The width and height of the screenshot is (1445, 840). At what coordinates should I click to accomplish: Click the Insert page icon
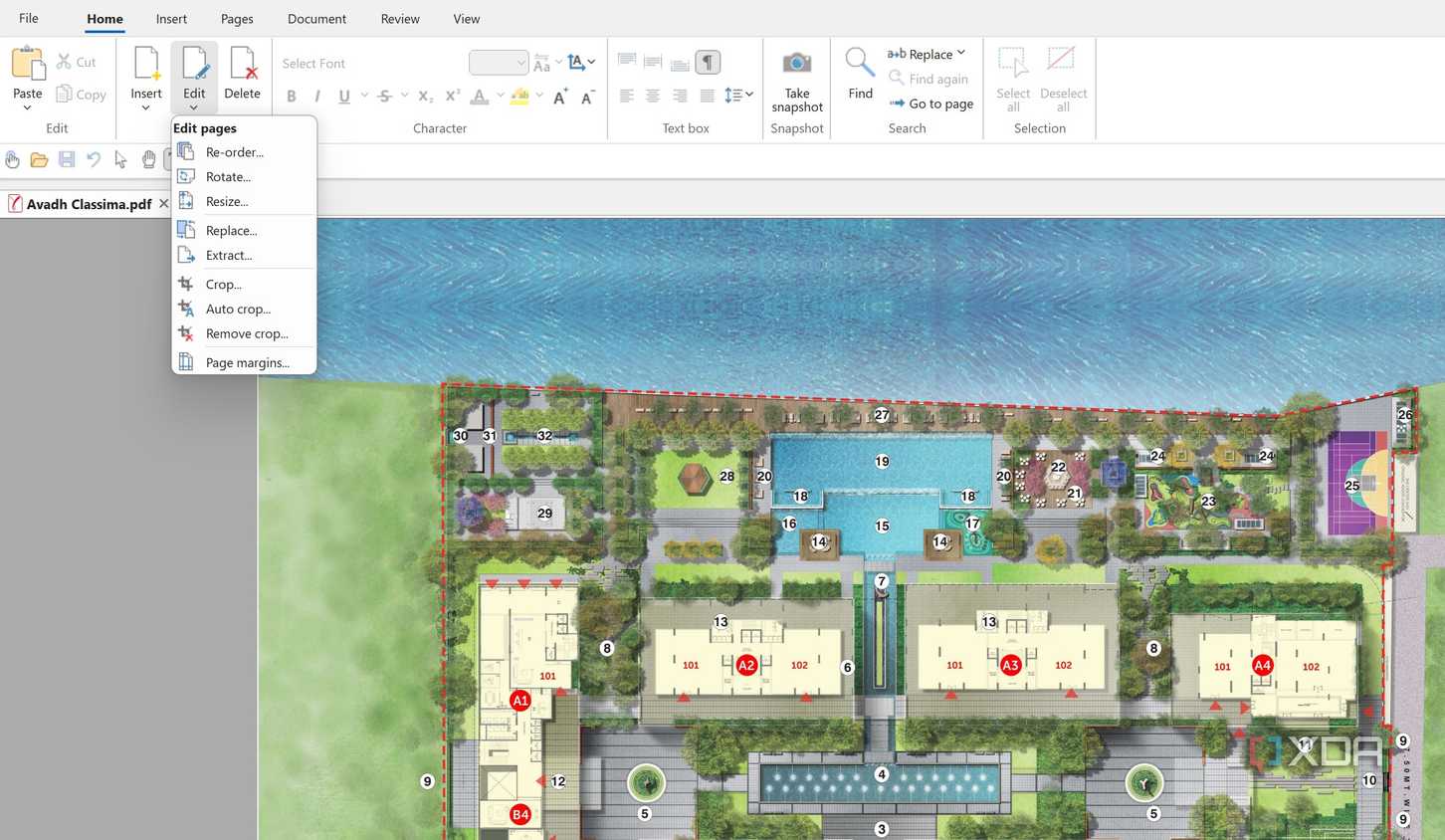146,64
